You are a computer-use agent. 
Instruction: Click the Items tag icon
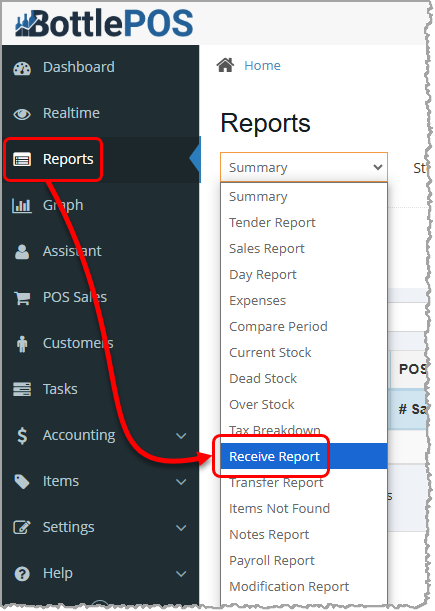(22, 482)
